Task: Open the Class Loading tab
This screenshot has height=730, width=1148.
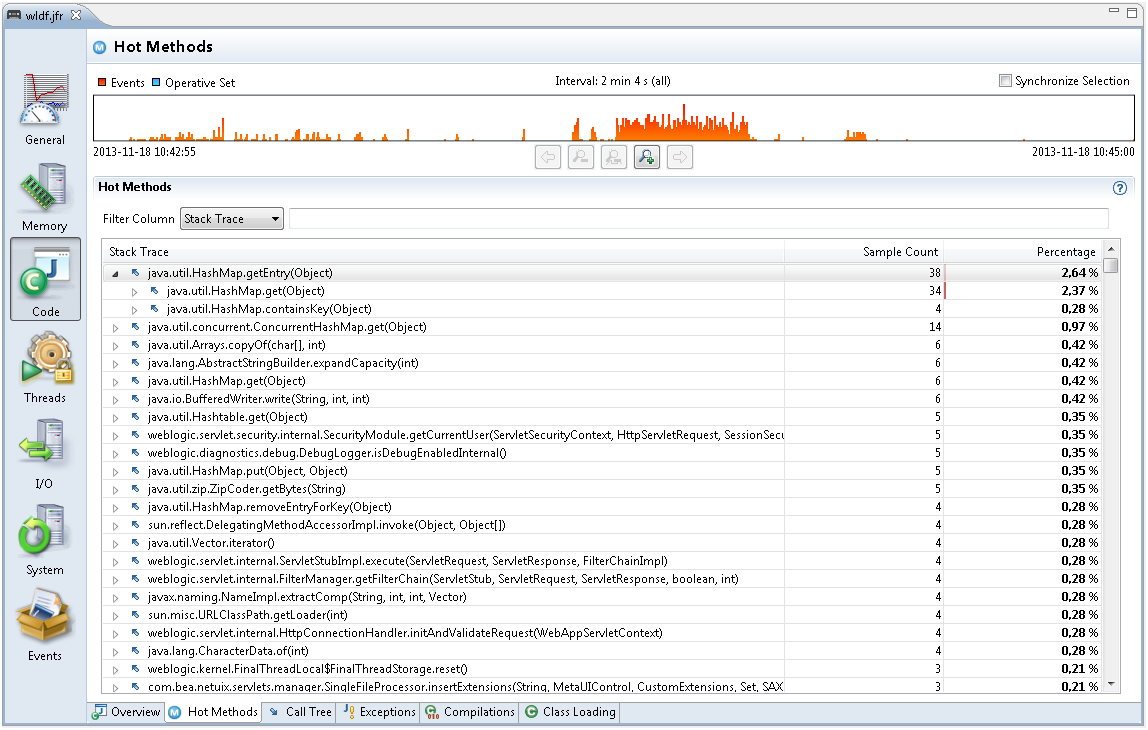Action: tap(571, 712)
